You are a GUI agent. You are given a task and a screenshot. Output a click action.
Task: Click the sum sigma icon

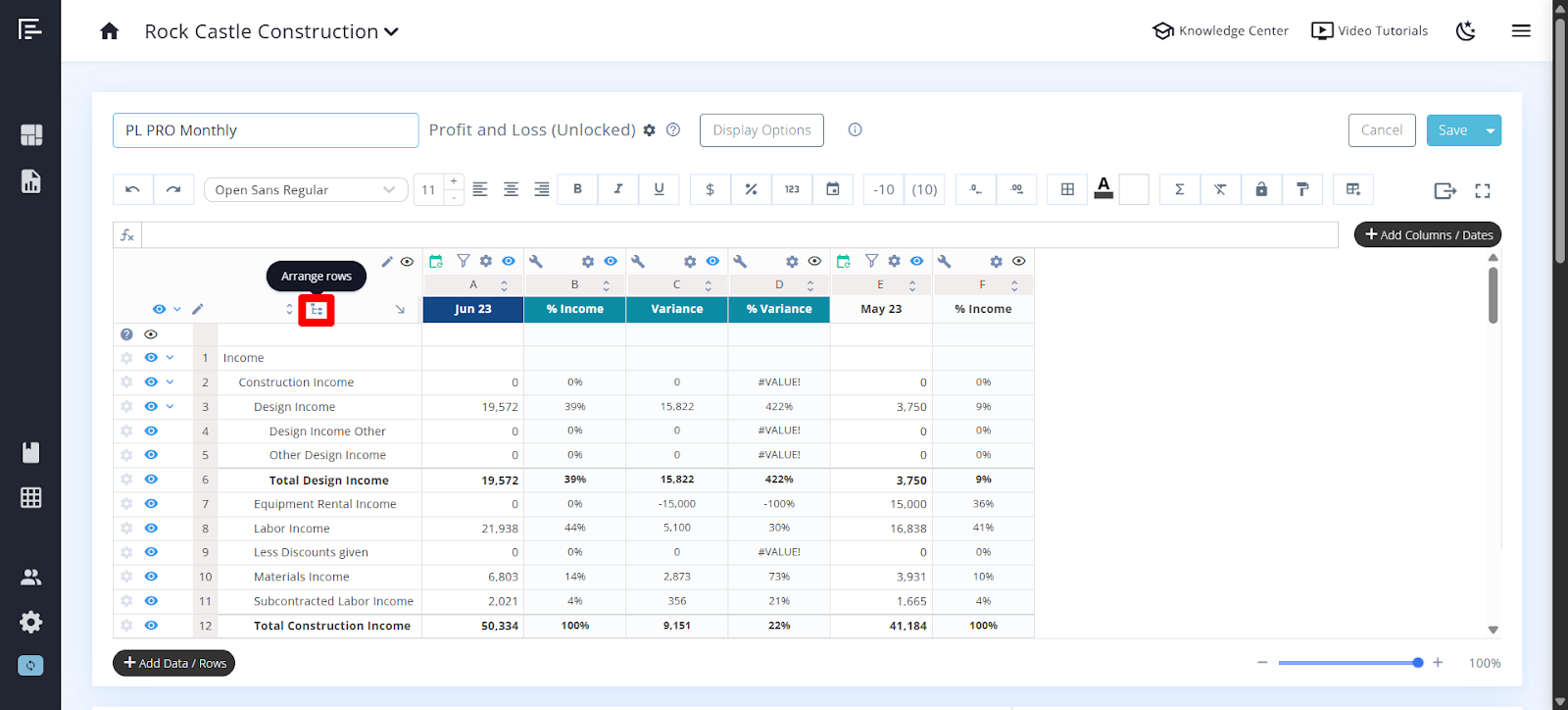coord(1179,189)
